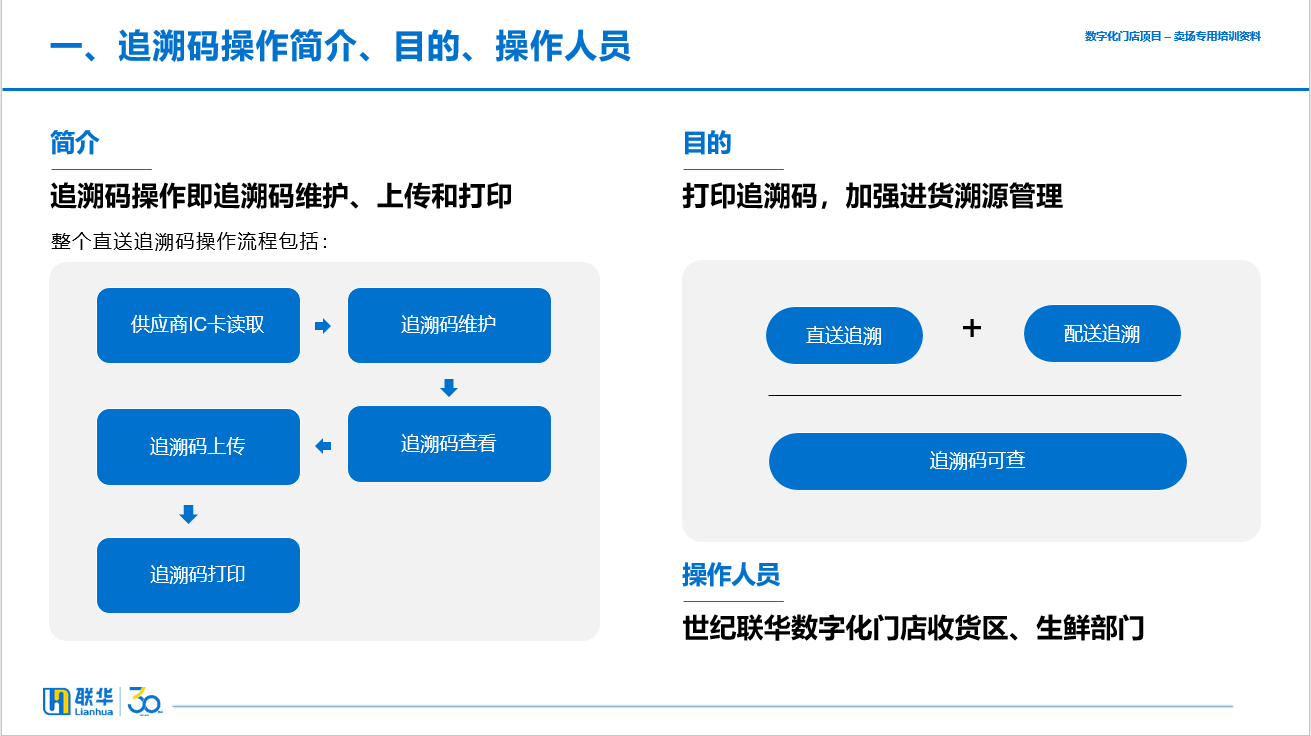Click the 30th anniversary emblem

(x=145, y=701)
